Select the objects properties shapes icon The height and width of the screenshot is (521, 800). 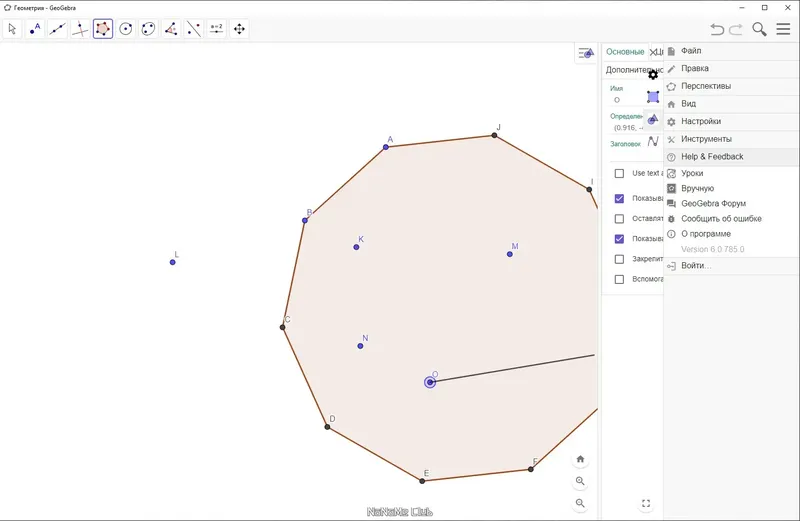pyautogui.click(x=653, y=119)
